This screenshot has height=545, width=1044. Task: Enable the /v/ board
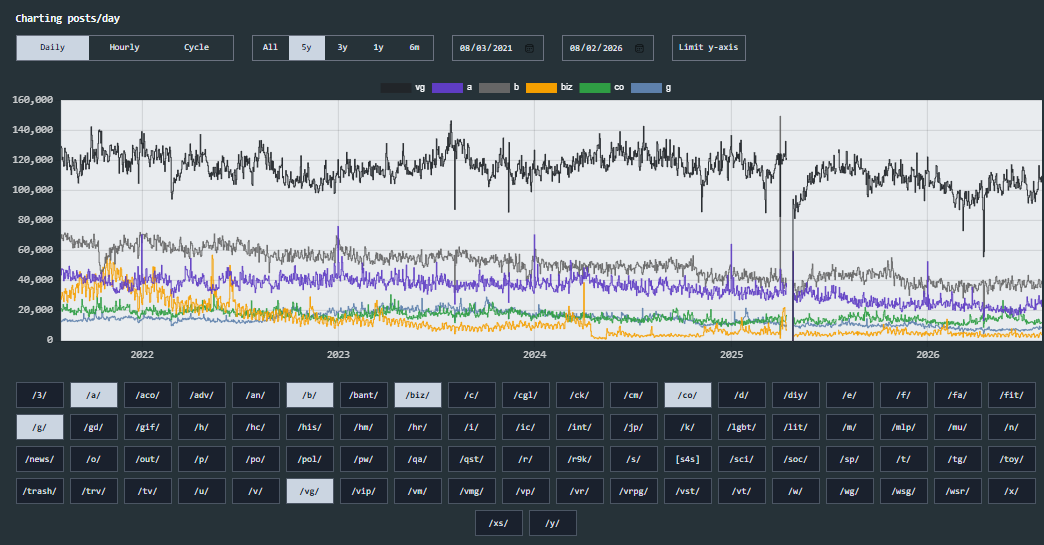[x=256, y=491]
